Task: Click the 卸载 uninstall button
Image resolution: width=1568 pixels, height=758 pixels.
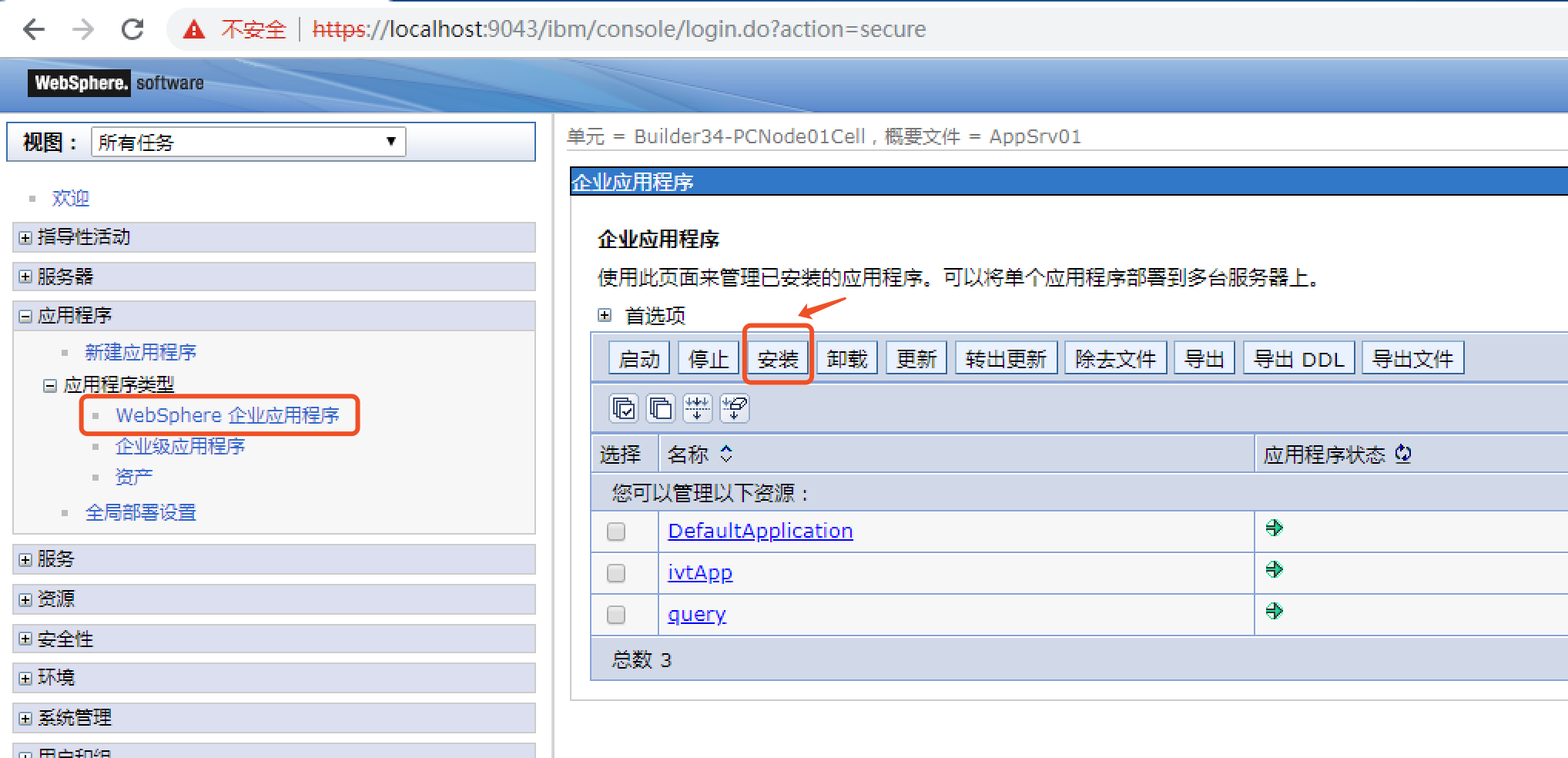Action: [847, 358]
